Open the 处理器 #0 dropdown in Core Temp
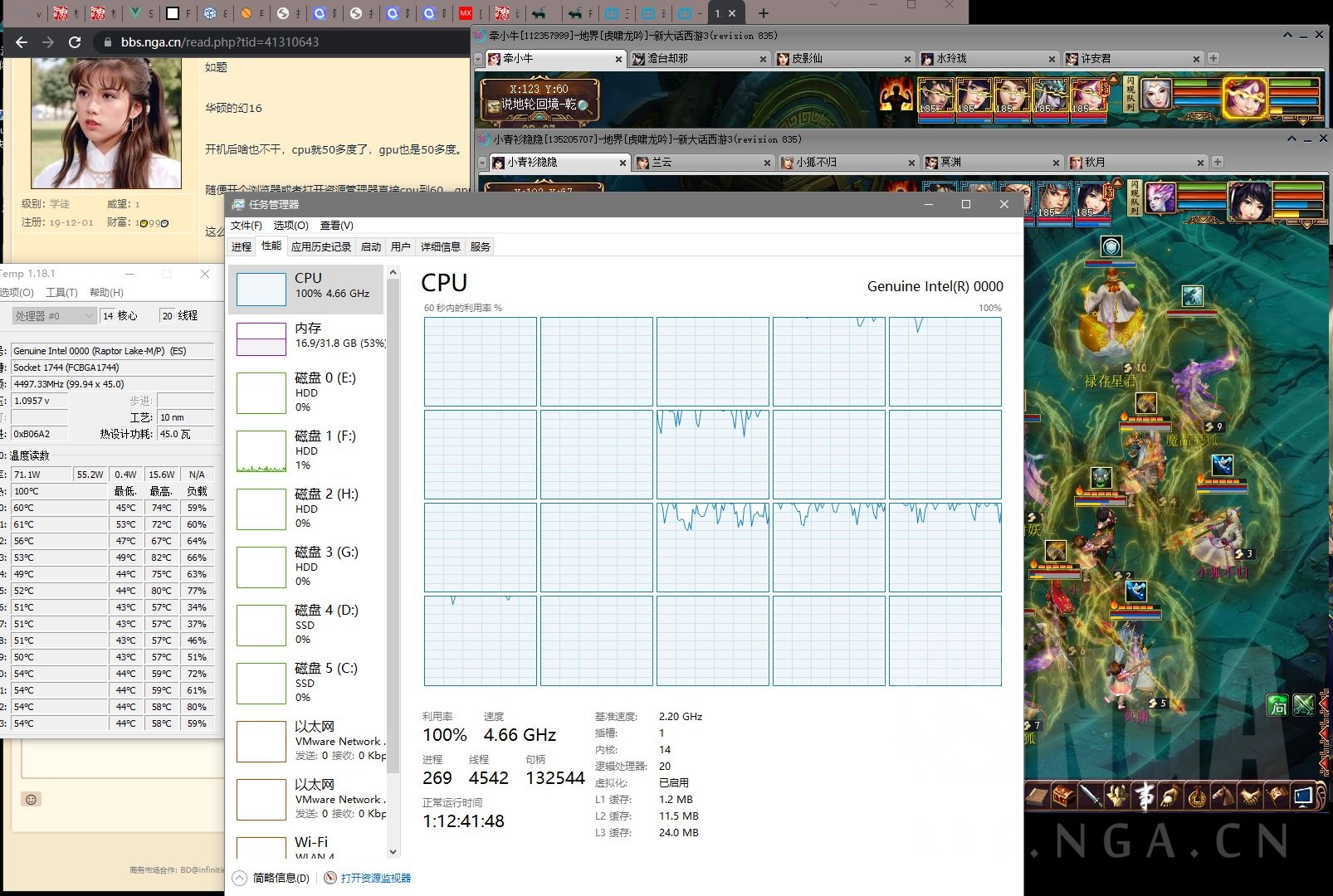This screenshot has width=1333, height=896. click(52, 315)
